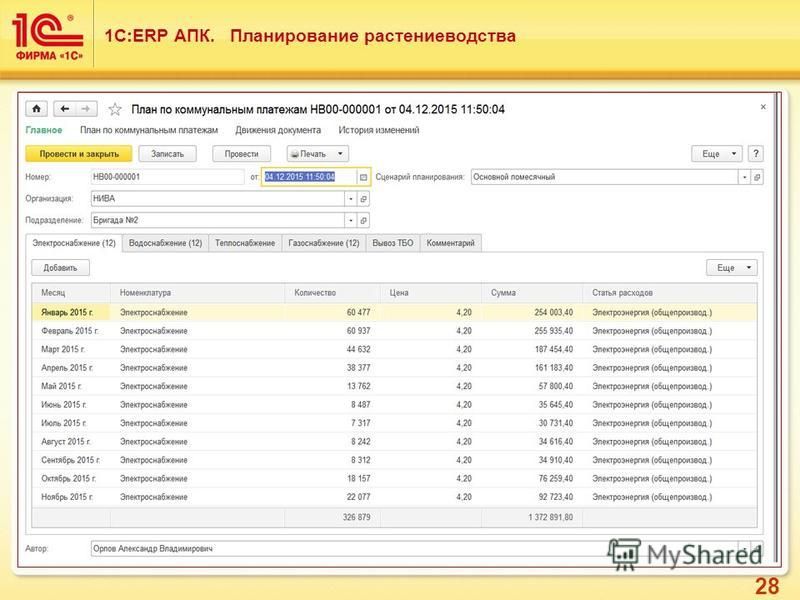Open Движения документа section

point(278,130)
